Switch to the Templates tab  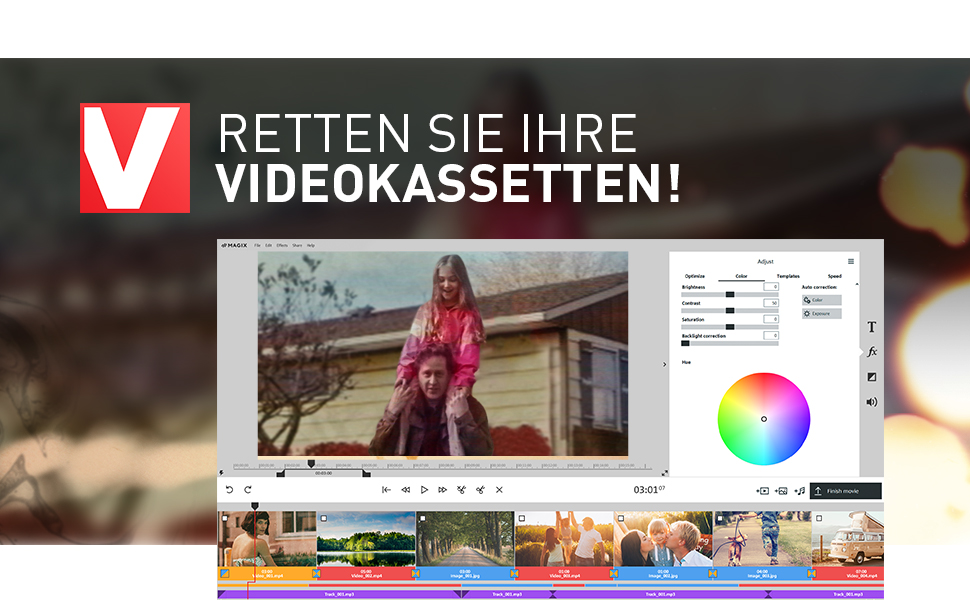(788, 276)
